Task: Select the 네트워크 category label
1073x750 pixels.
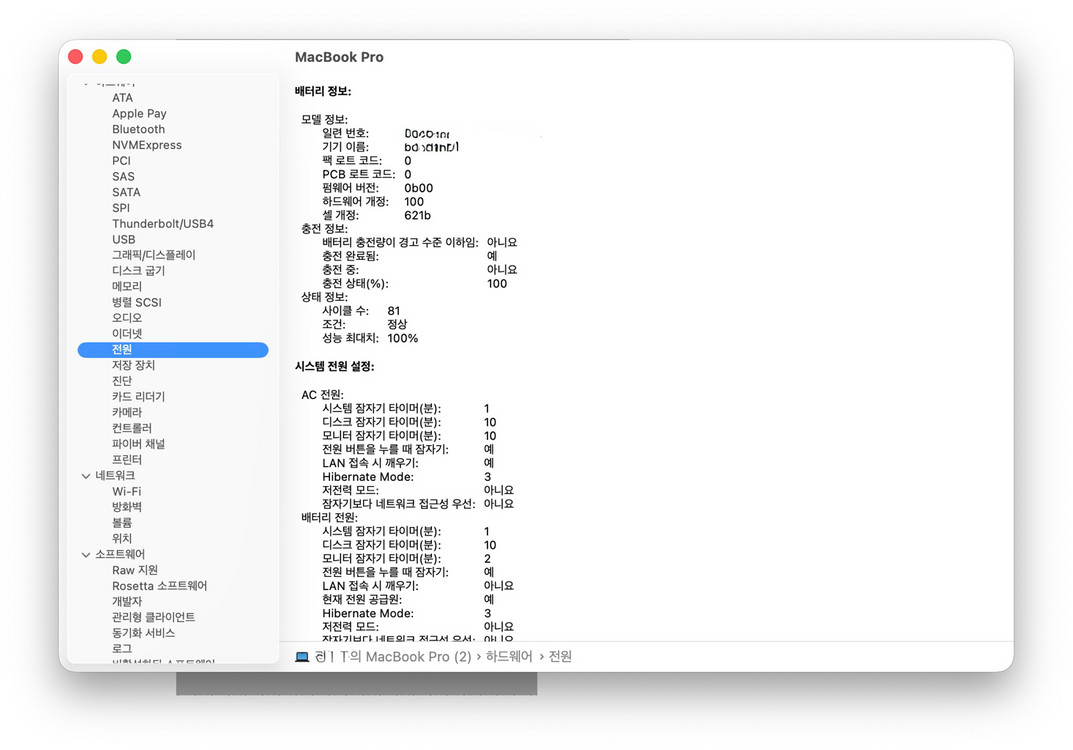Action: click(115, 476)
